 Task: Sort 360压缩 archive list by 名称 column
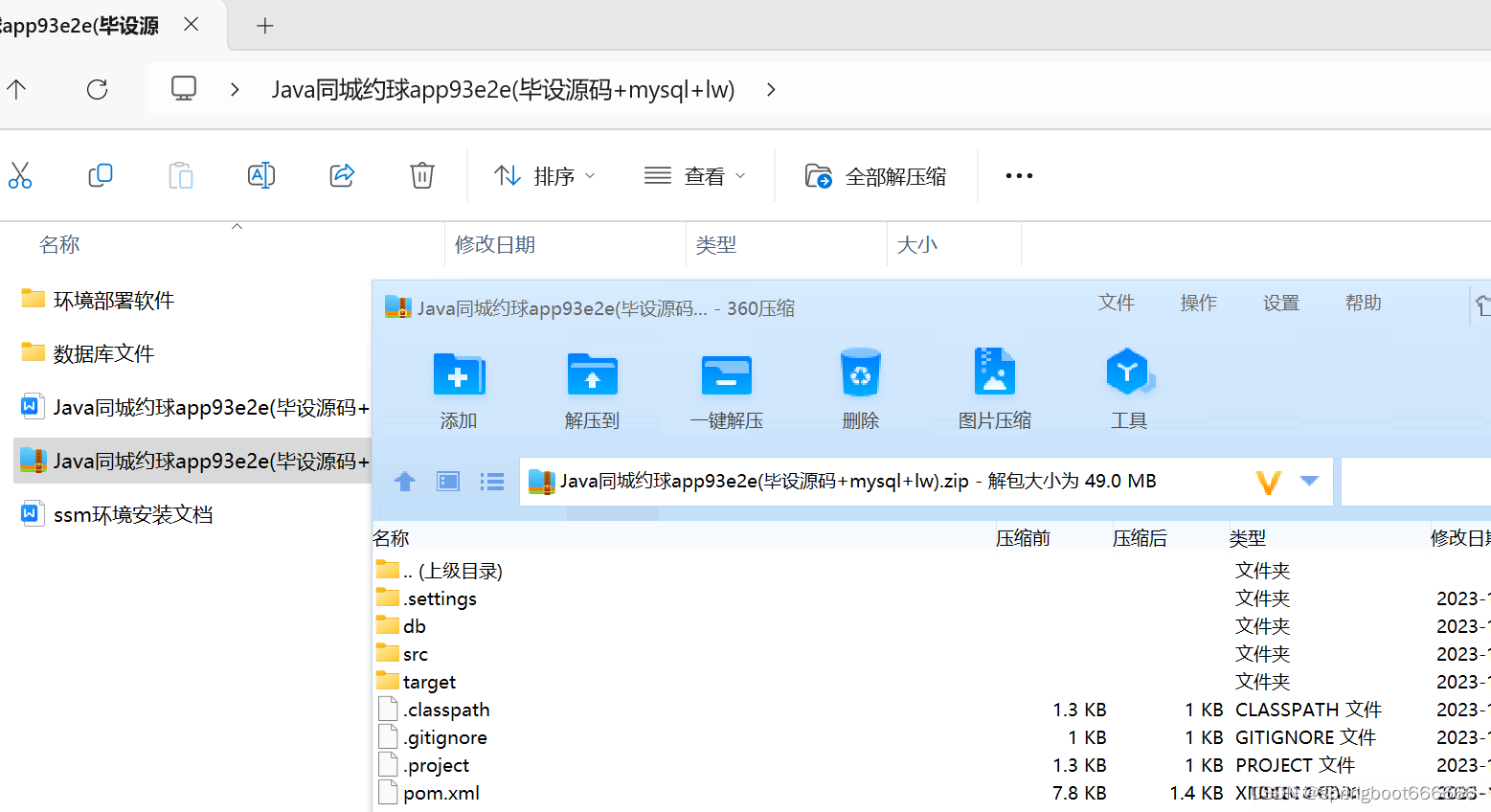tap(392, 539)
